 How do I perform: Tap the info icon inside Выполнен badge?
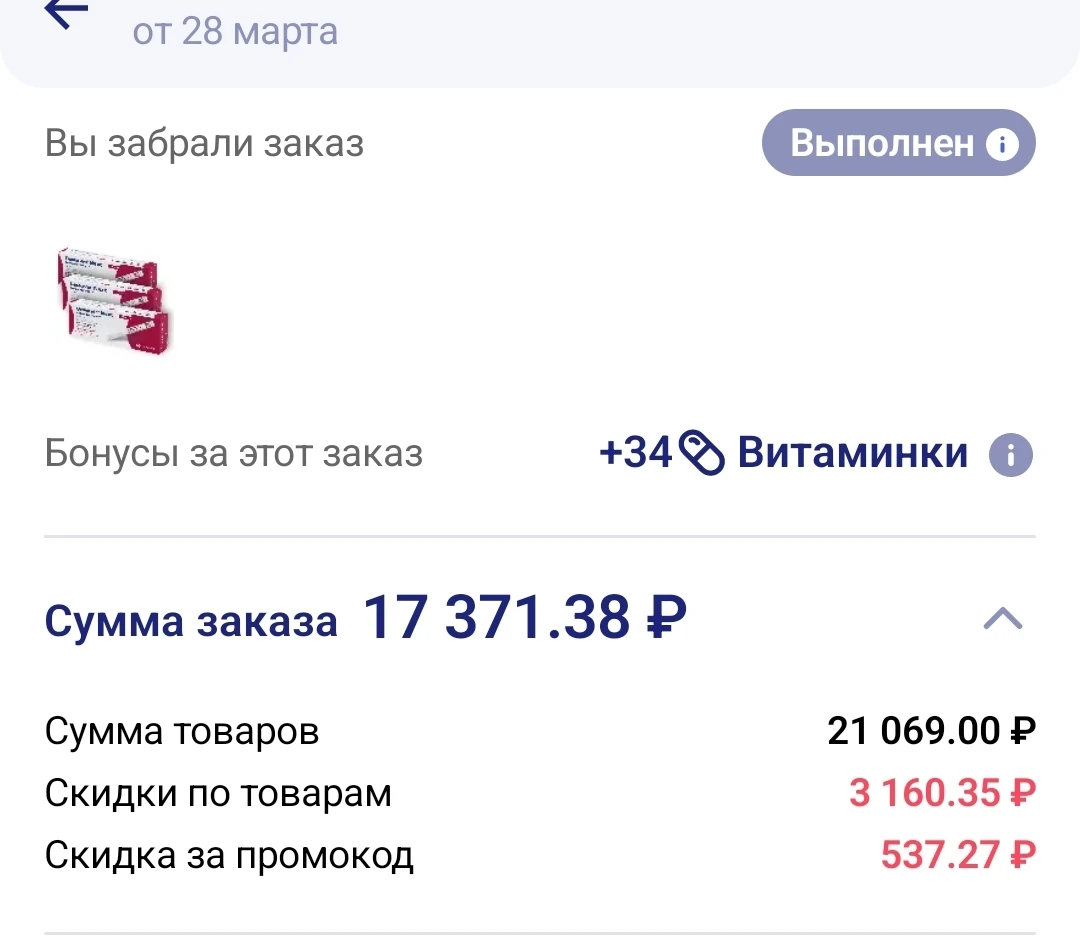point(1001,144)
